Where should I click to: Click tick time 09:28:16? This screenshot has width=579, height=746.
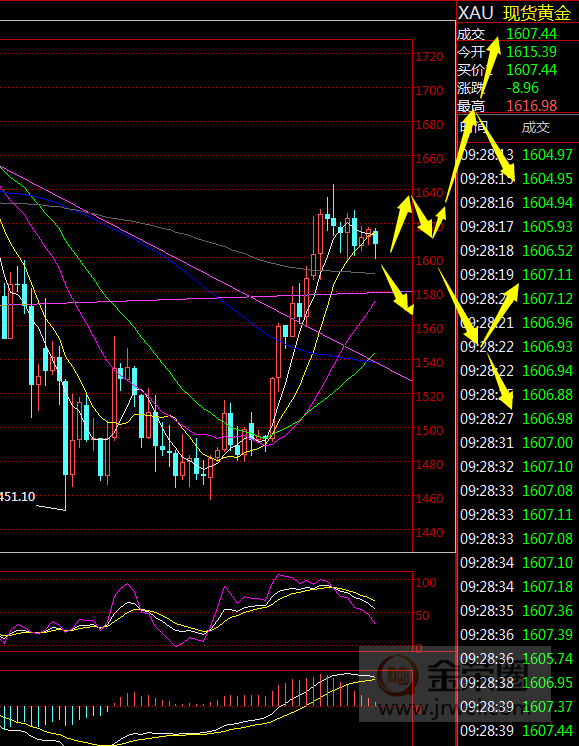click(487, 203)
